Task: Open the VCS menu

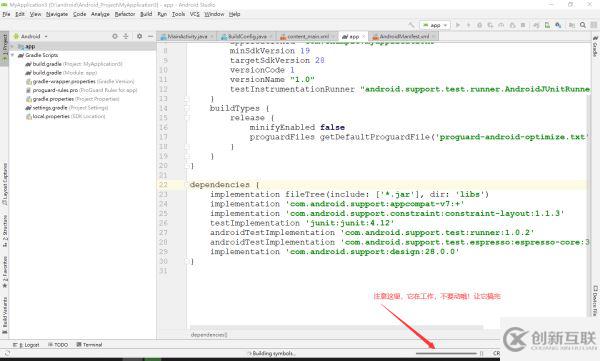Action: click(x=195, y=14)
